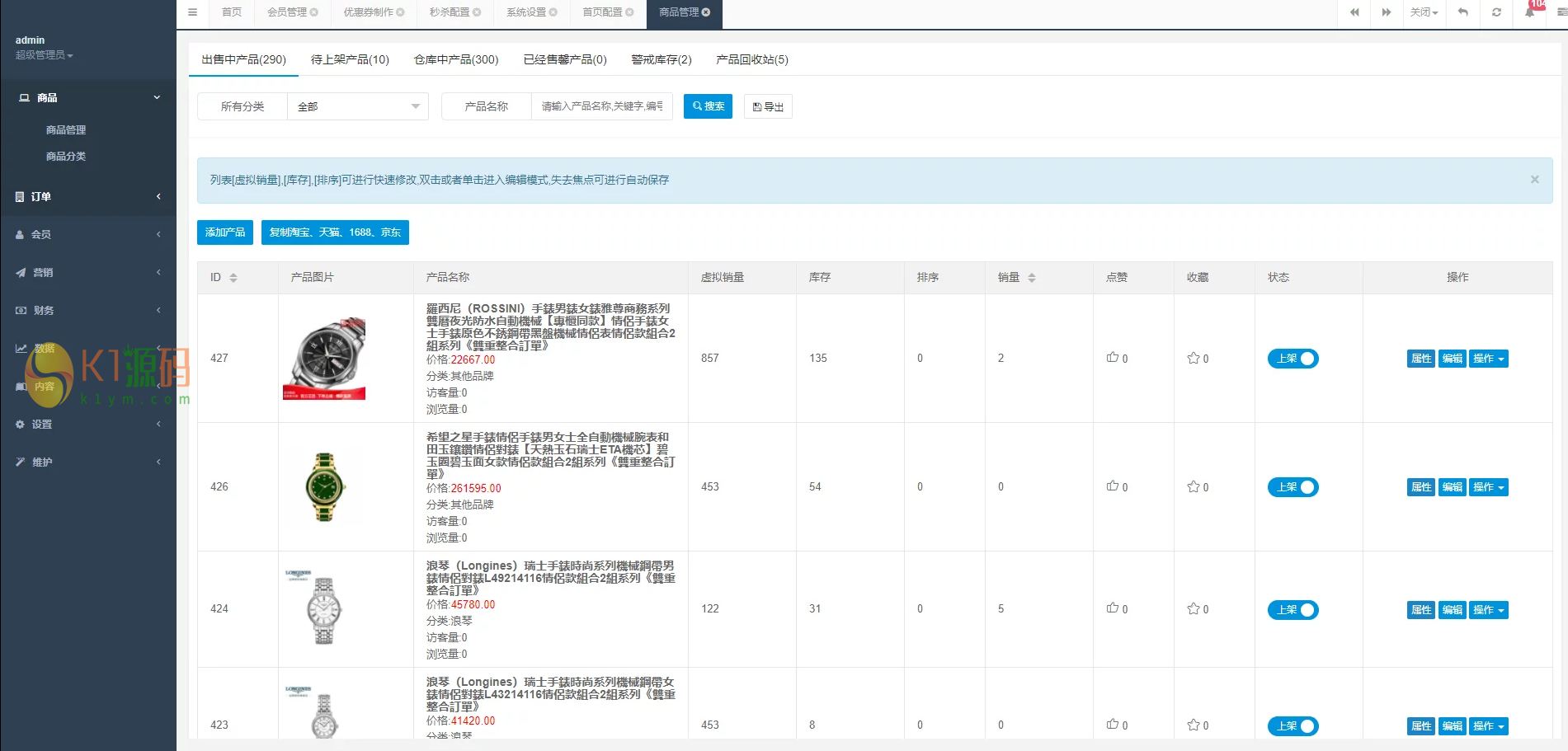Click thumbs-up like icon for product 427
Screen dimensions: 1568x751
point(1112,358)
